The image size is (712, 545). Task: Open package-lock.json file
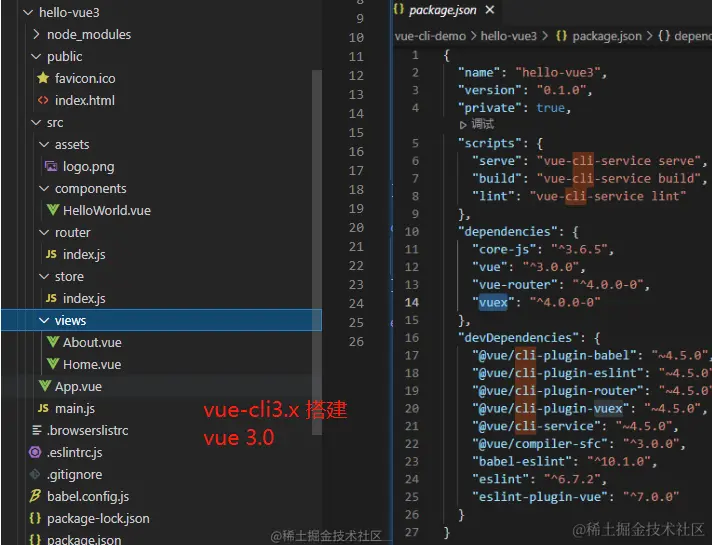(x=98, y=519)
